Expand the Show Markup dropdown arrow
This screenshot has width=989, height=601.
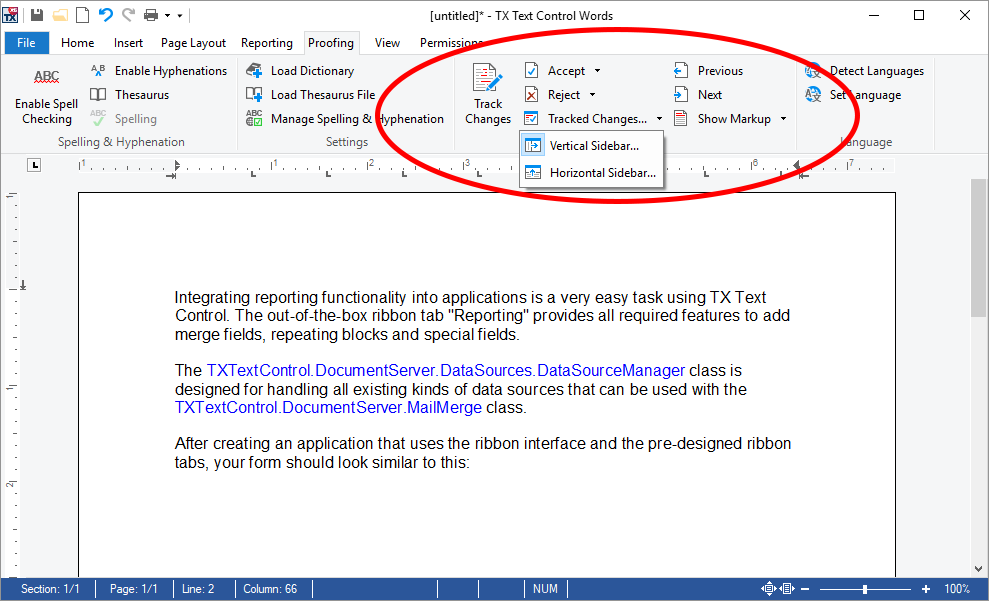pyautogui.click(x=783, y=119)
